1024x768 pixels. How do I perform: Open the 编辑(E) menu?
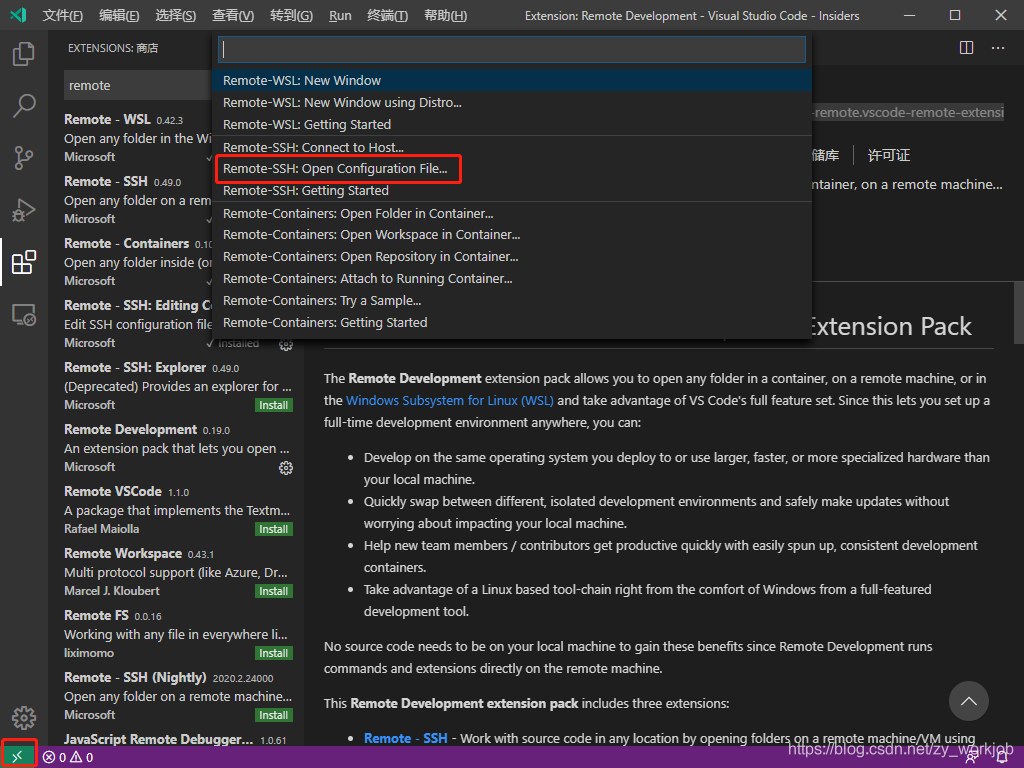pos(120,15)
